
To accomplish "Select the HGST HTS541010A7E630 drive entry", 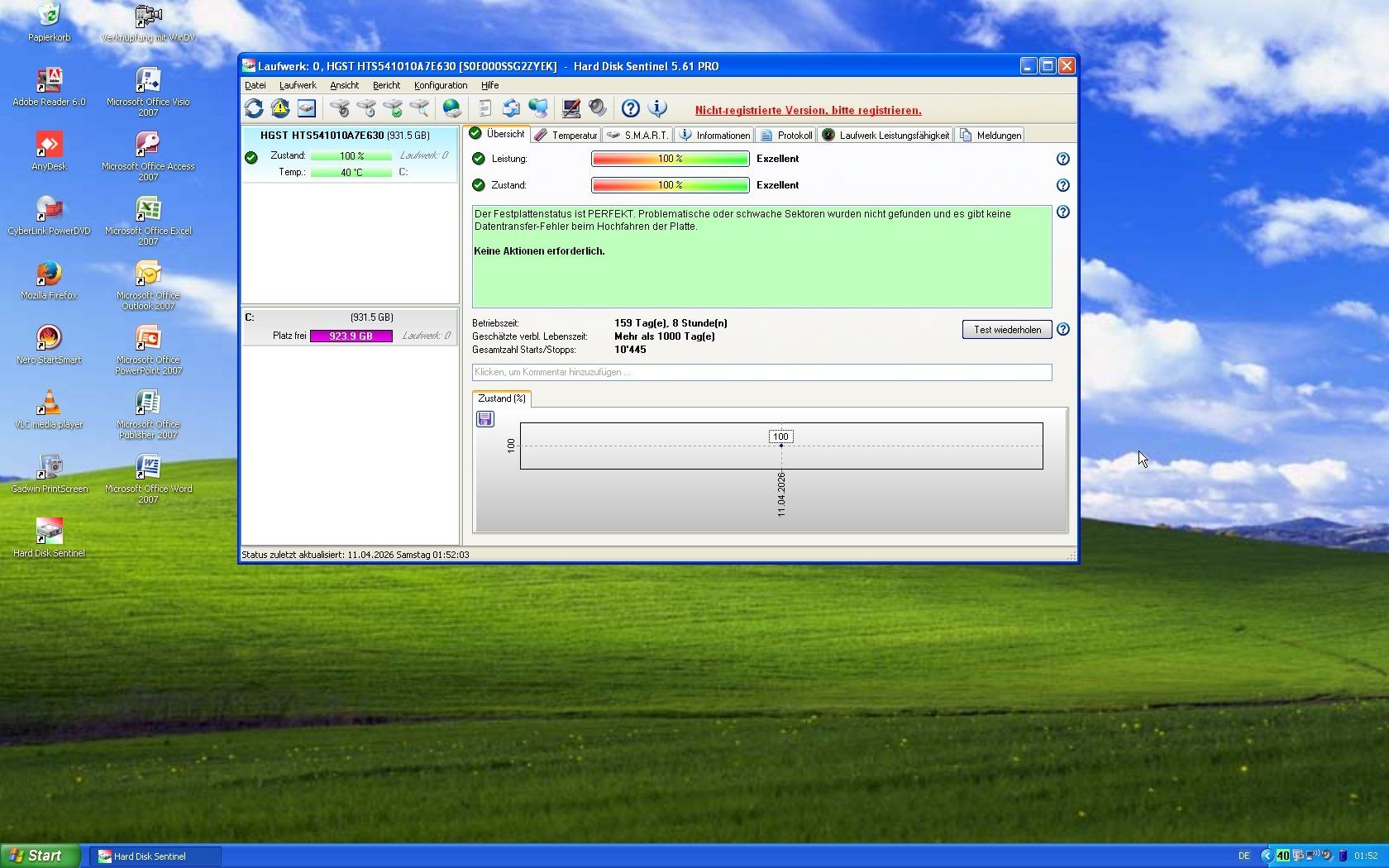I will click(x=349, y=154).
